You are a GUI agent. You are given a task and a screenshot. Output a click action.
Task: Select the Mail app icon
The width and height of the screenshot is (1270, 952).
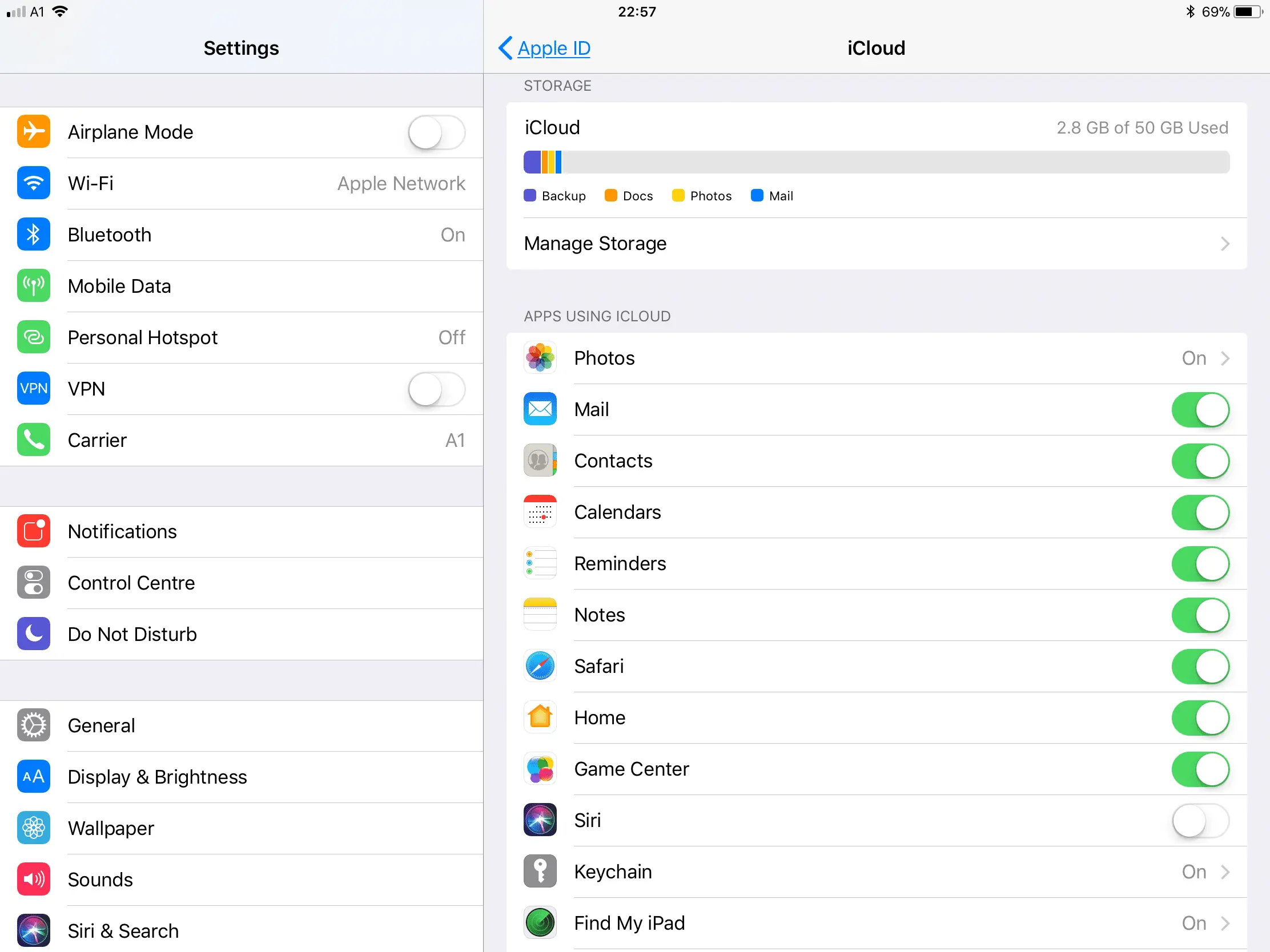point(540,409)
